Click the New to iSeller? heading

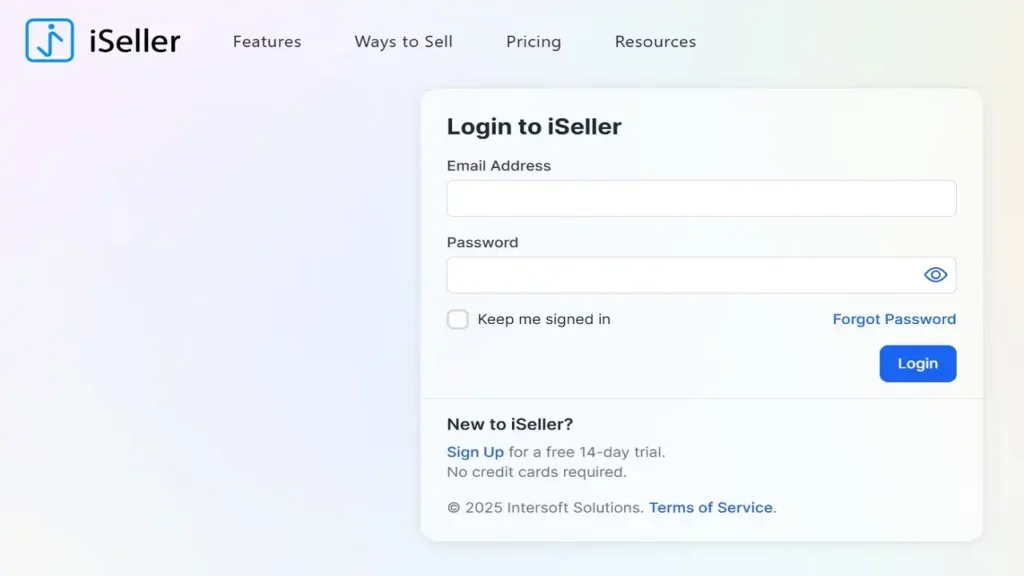click(510, 425)
